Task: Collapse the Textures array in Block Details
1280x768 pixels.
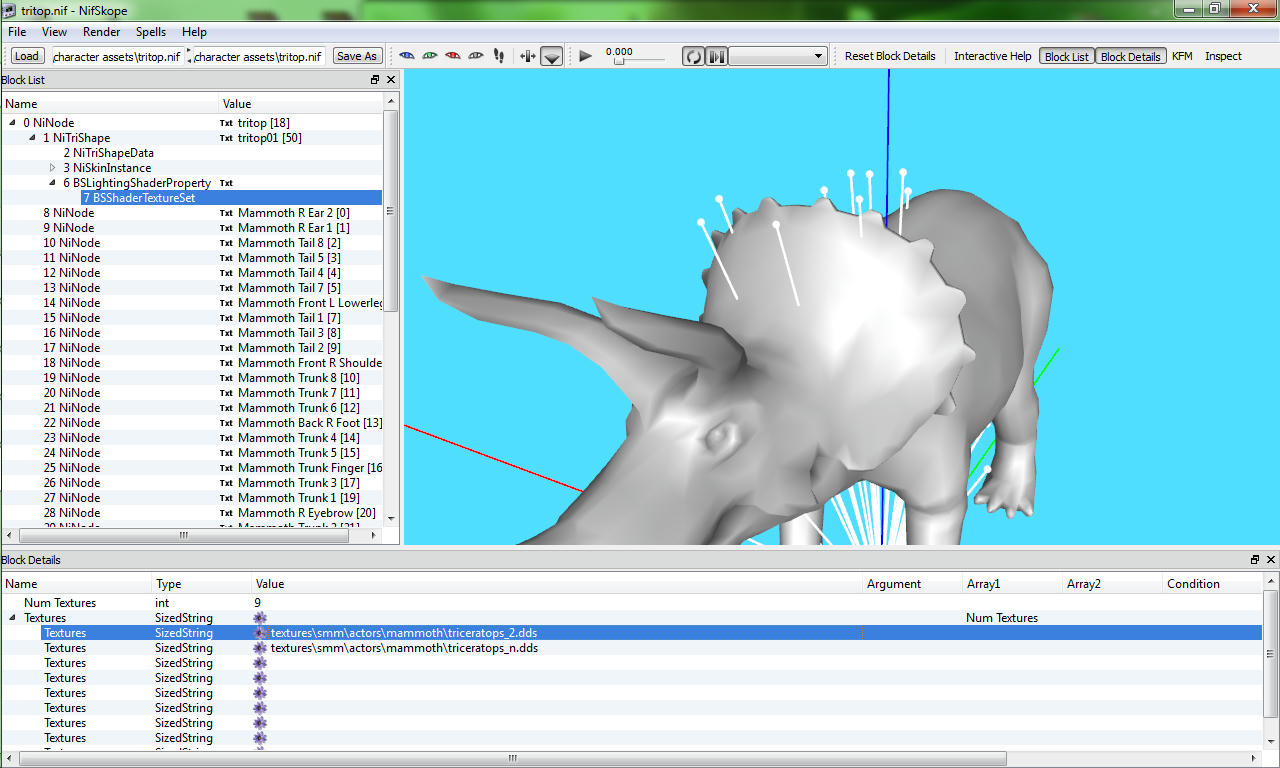Action: click(x=13, y=618)
